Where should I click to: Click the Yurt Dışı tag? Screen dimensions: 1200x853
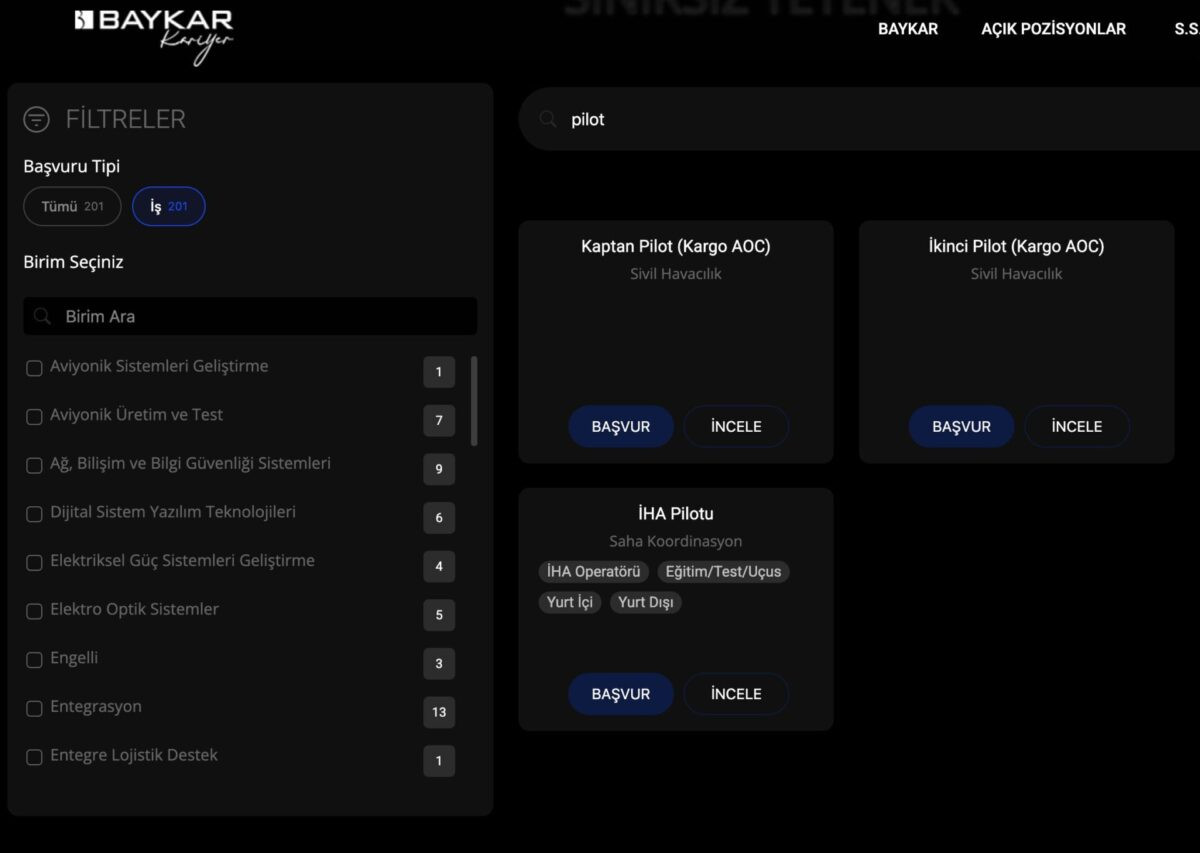click(x=645, y=602)
